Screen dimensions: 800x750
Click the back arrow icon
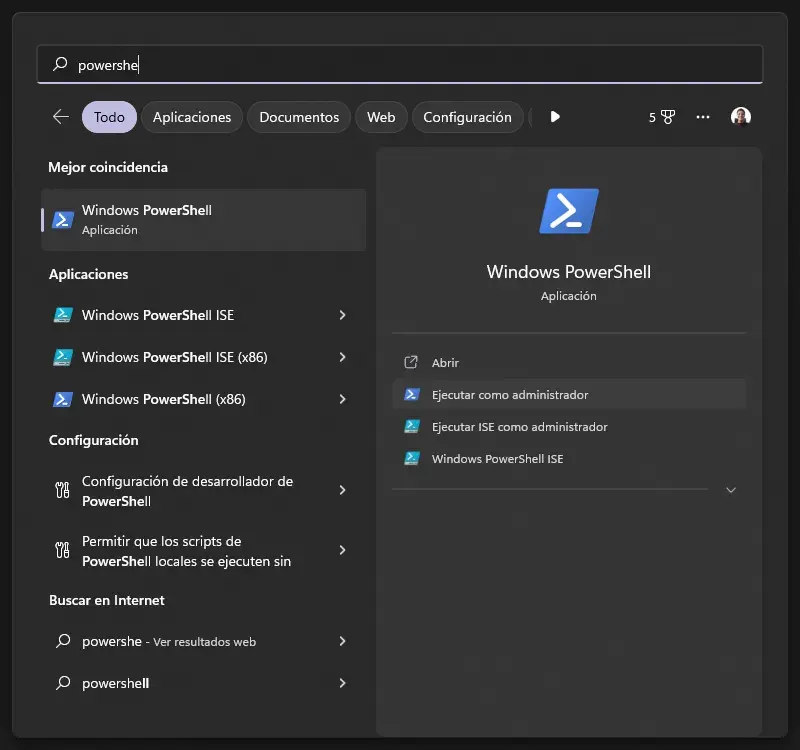(x=61, y=117)
